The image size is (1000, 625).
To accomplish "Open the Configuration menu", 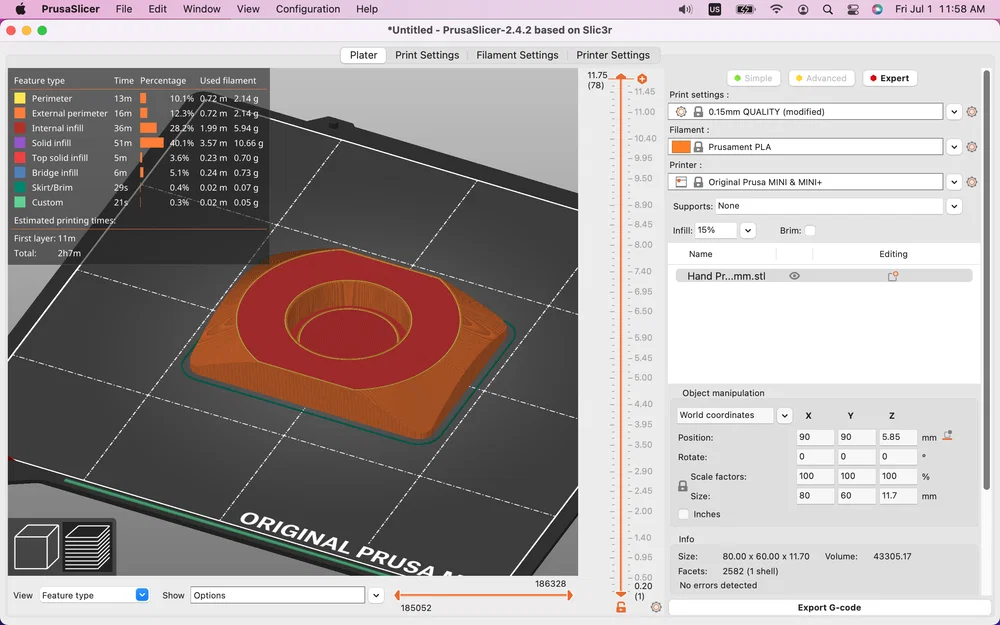I will tap(307, 9).
